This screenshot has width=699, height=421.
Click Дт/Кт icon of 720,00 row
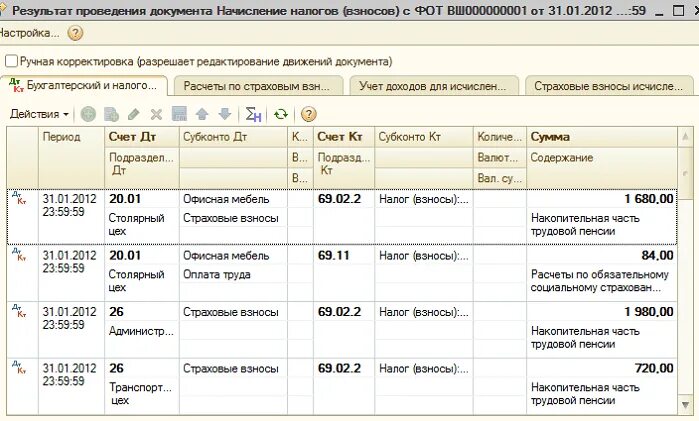pos(19,367)
